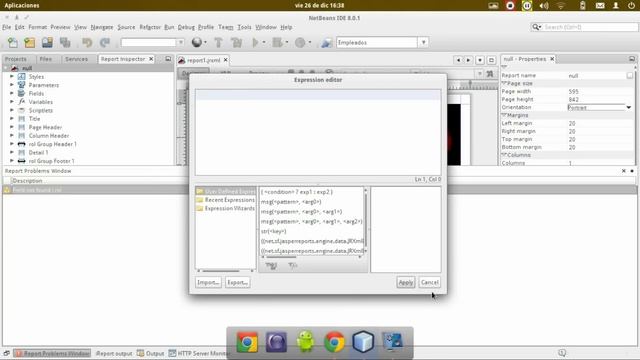Open the Android icon in the dock
Image resolution: width=640 pixels, height=360 pixels.
pyautogui.click(x=305, y=341)
